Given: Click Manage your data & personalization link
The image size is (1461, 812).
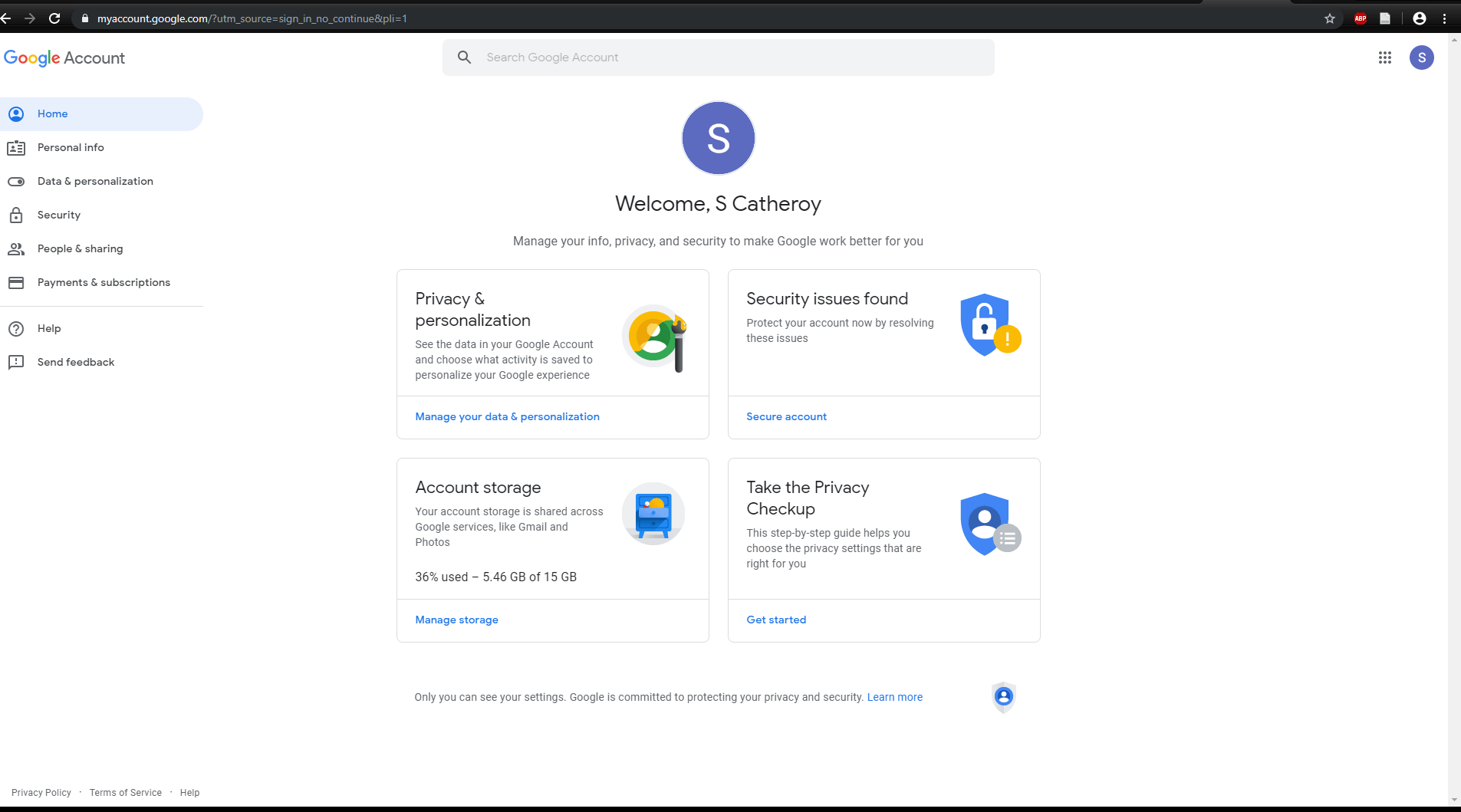Looking at the screenshot, I should (507, 417).
